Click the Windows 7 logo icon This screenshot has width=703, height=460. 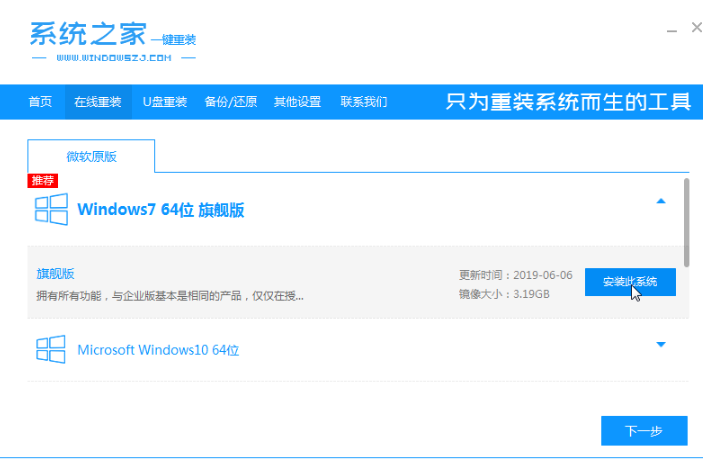51,210
